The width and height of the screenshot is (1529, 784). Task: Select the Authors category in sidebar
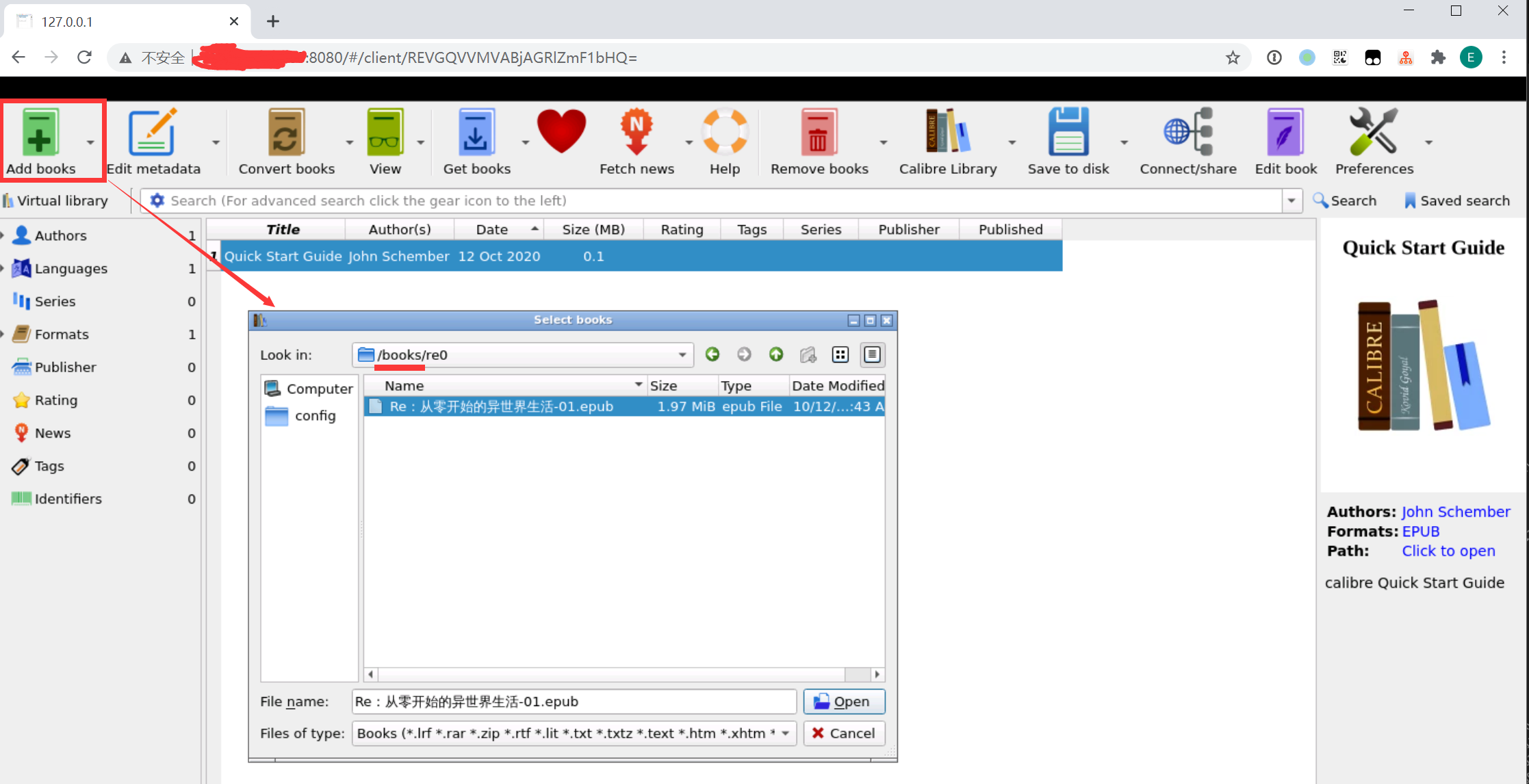[x=60, y=235]
